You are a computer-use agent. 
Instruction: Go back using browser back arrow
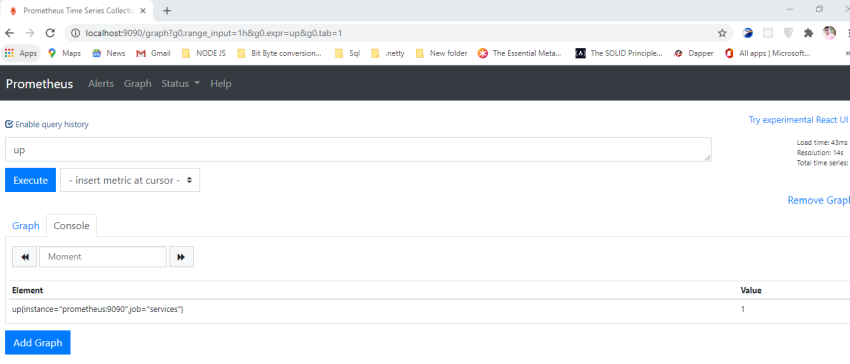point(9,33)
